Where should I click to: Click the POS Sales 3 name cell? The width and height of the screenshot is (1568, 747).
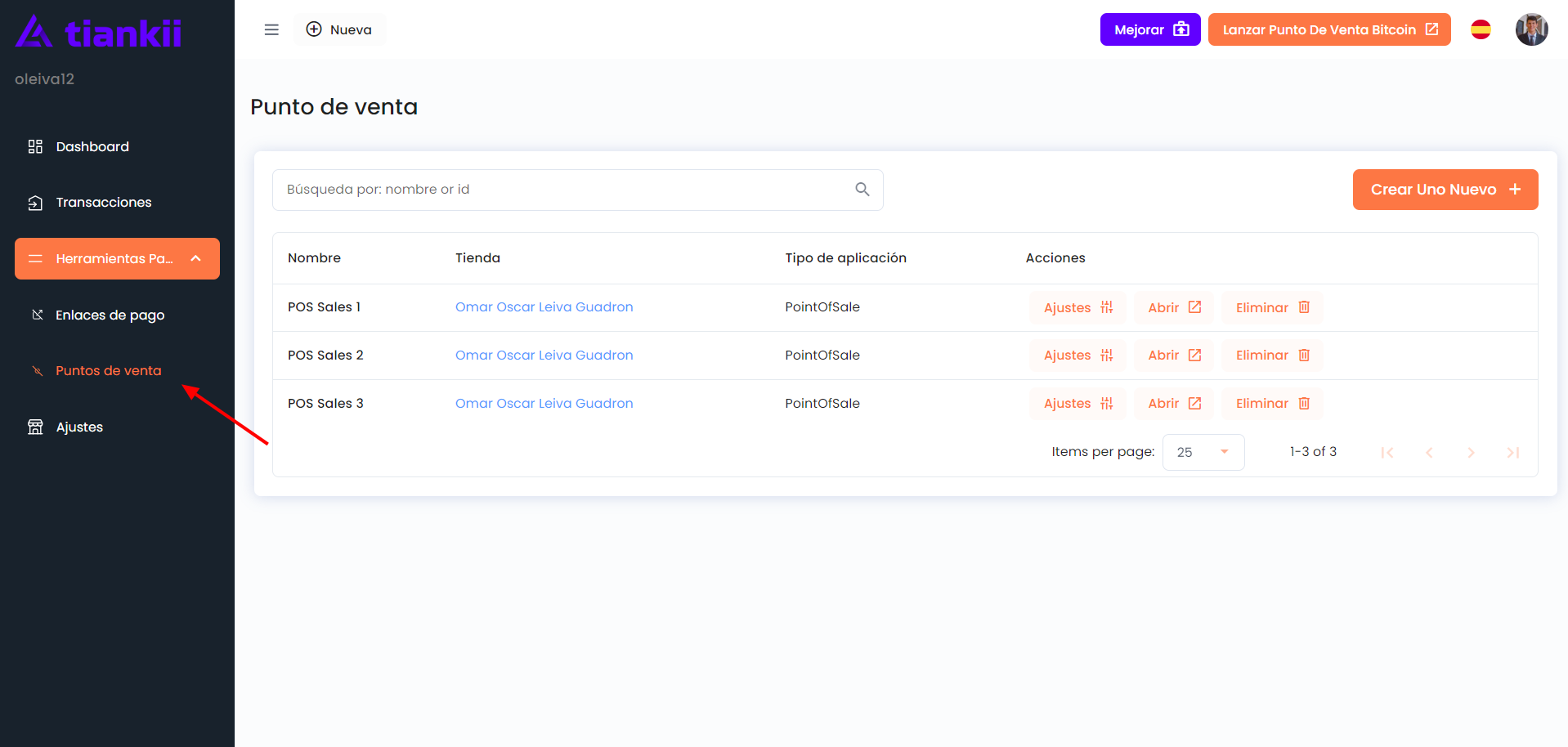tap(325, 403)
